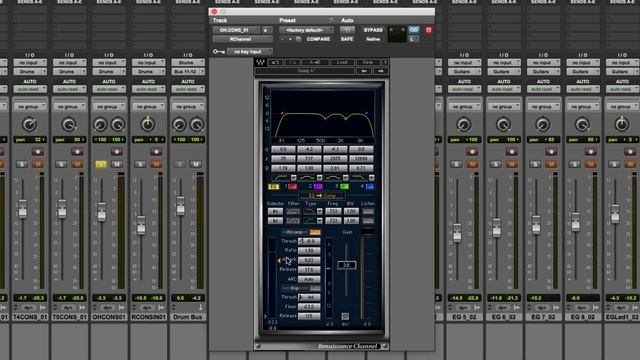
Task: Click record arm button on RCONSIN01 track
Action: click(156, 152)
